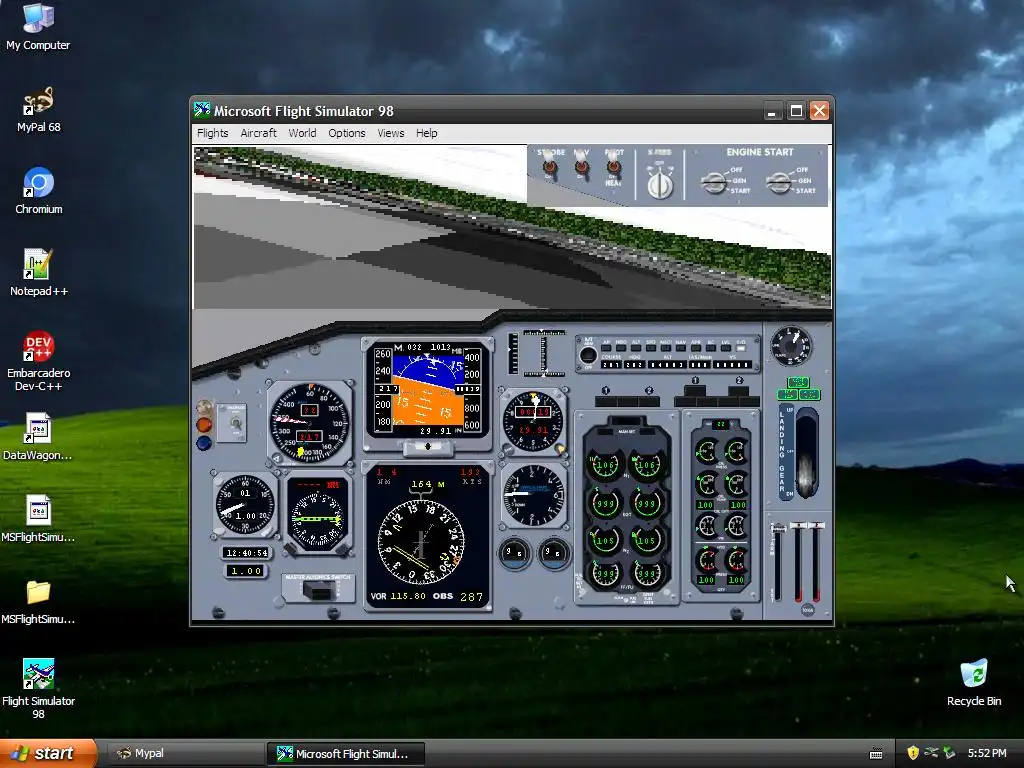Click the blue indicator light
Screen dimensions: 1024x768
(x=204, y=443)
